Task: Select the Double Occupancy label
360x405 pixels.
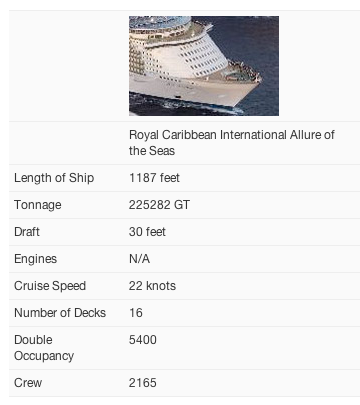Action: pyautogui.click(x=44, y=348)
